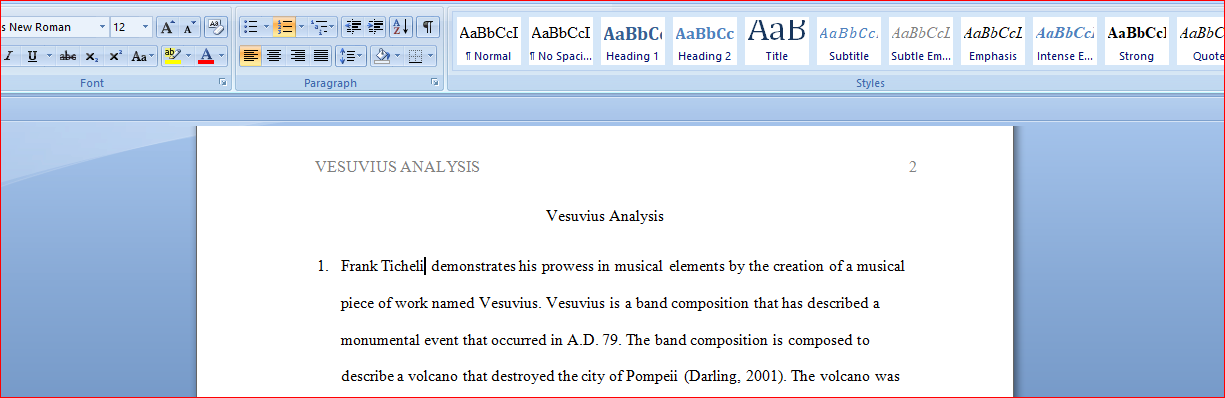The height and width of the screenshot is (398, 1225).
Task: Decrease paragraph indent
Action: tap(352, 27)
